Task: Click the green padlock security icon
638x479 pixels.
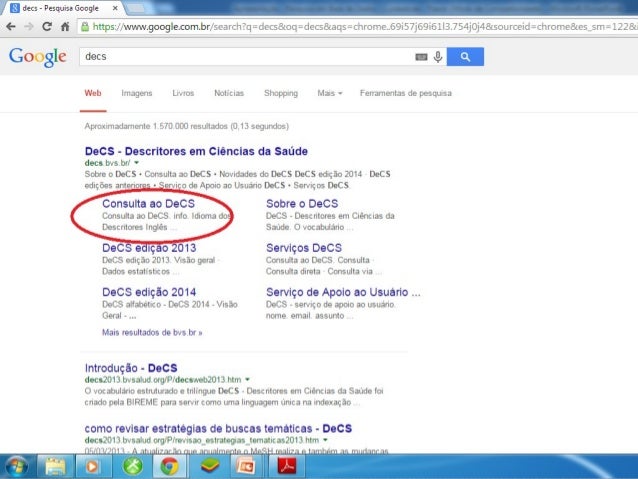Action: (85, 27)
